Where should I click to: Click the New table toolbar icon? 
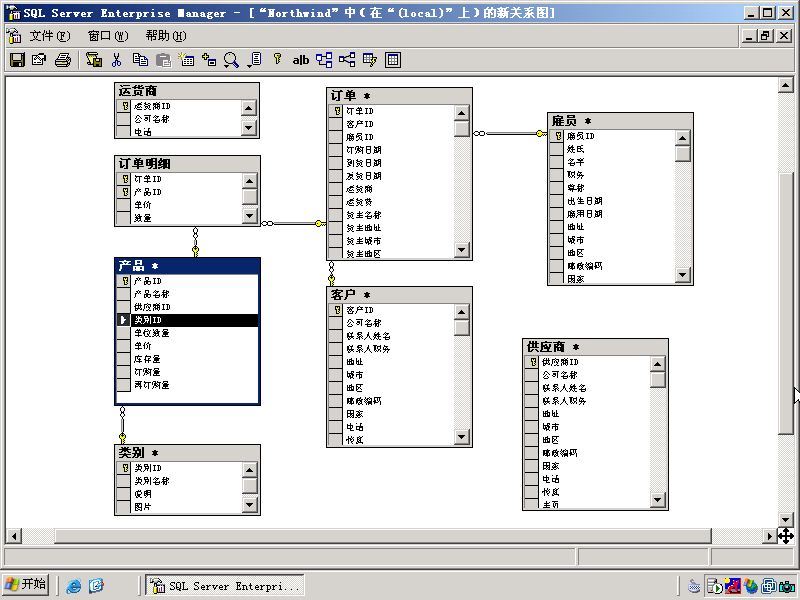click(186, 60)
